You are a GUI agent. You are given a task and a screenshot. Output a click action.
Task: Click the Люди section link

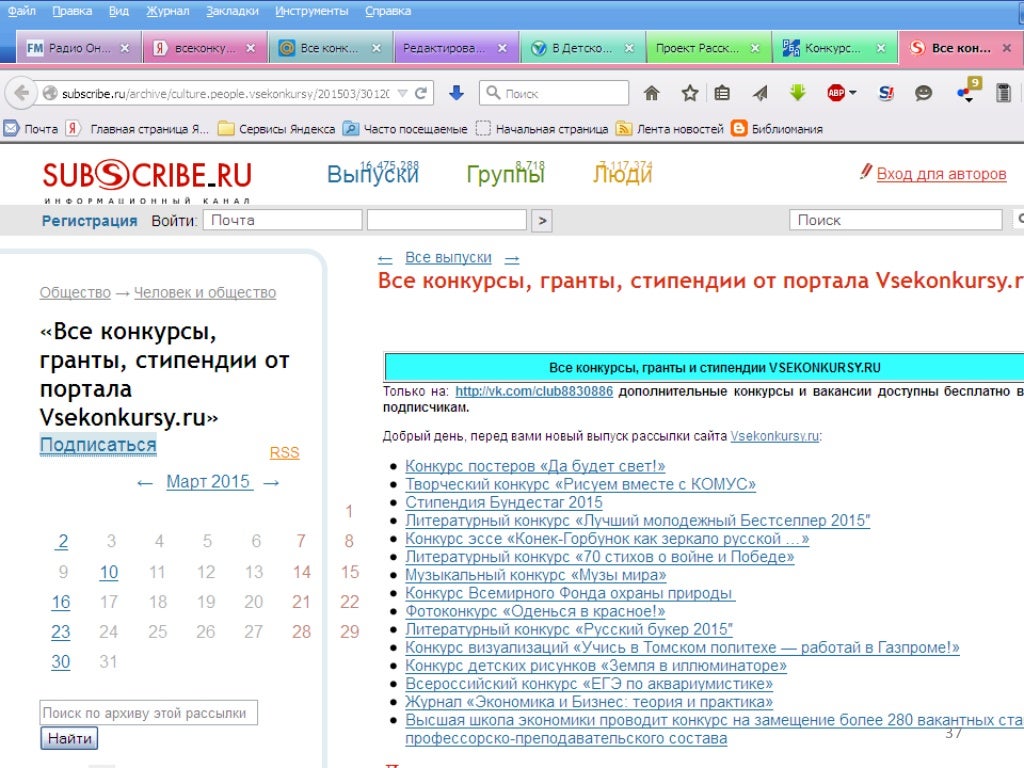pos(622,174)
